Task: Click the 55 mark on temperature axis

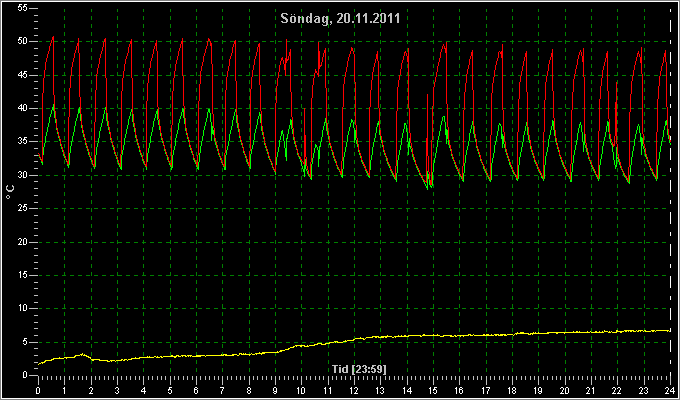Action: 23,8
